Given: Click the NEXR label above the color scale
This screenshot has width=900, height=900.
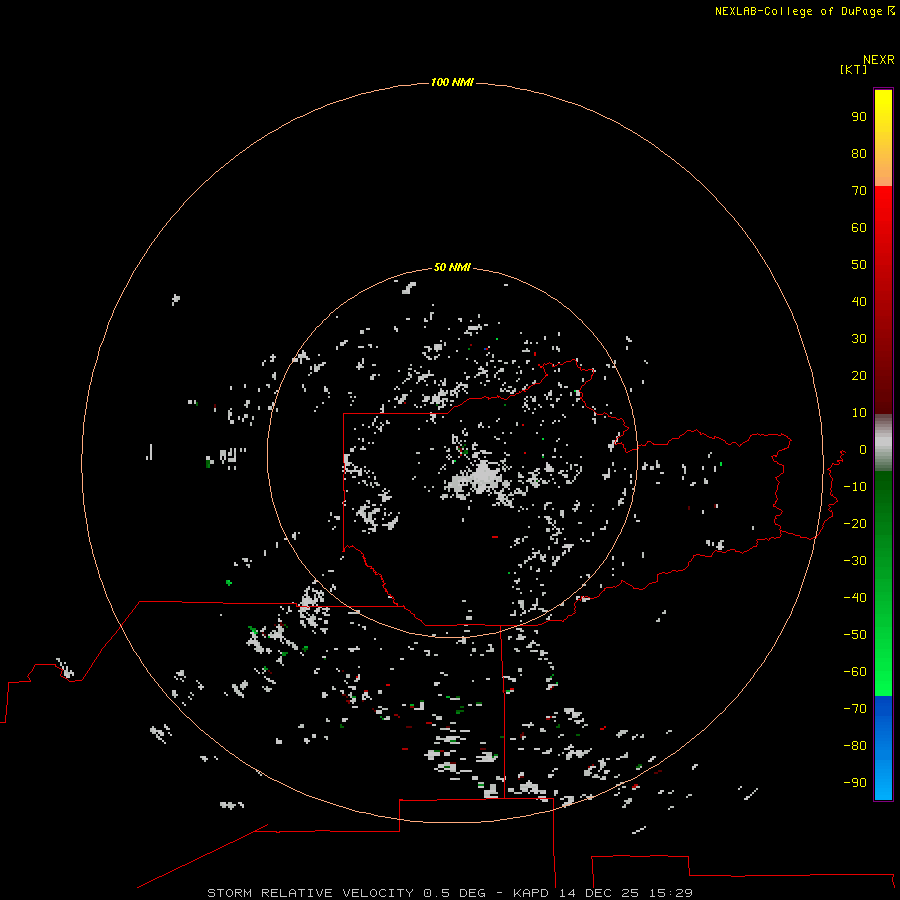Looking at the screenshot, I should [x=879, y=60].
